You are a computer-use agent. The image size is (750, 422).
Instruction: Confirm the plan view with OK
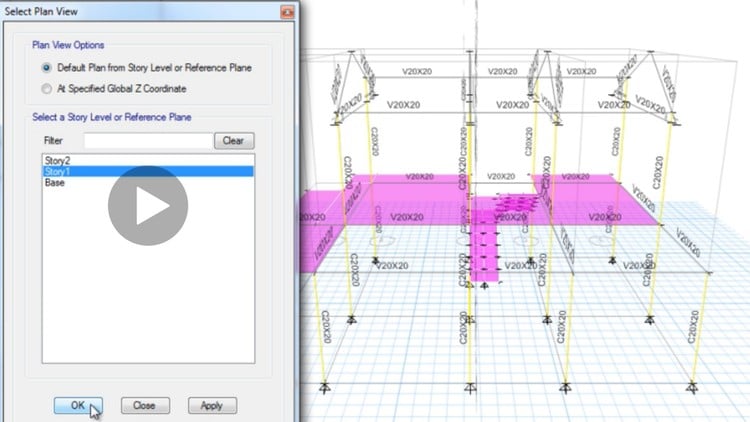tap(78, 406)
